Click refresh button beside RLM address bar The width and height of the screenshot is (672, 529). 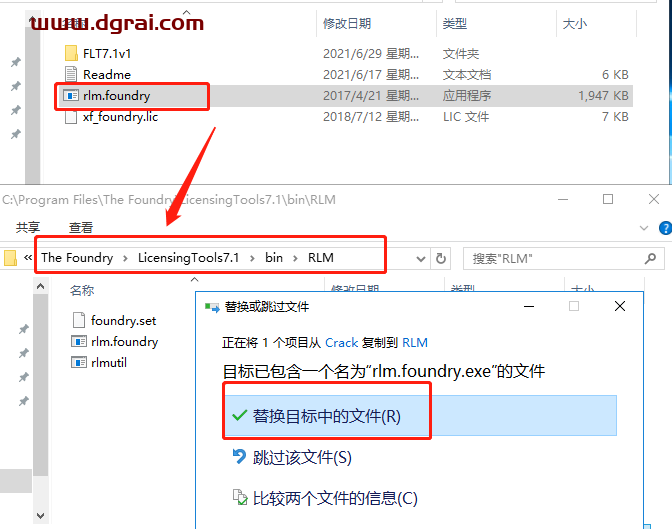(x=441, y=258)
